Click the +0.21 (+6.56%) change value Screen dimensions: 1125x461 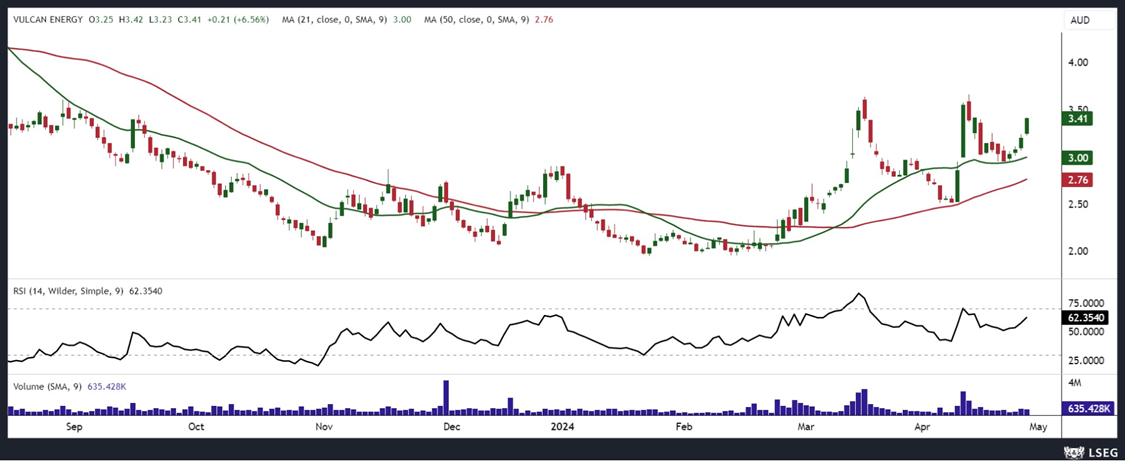240,20
